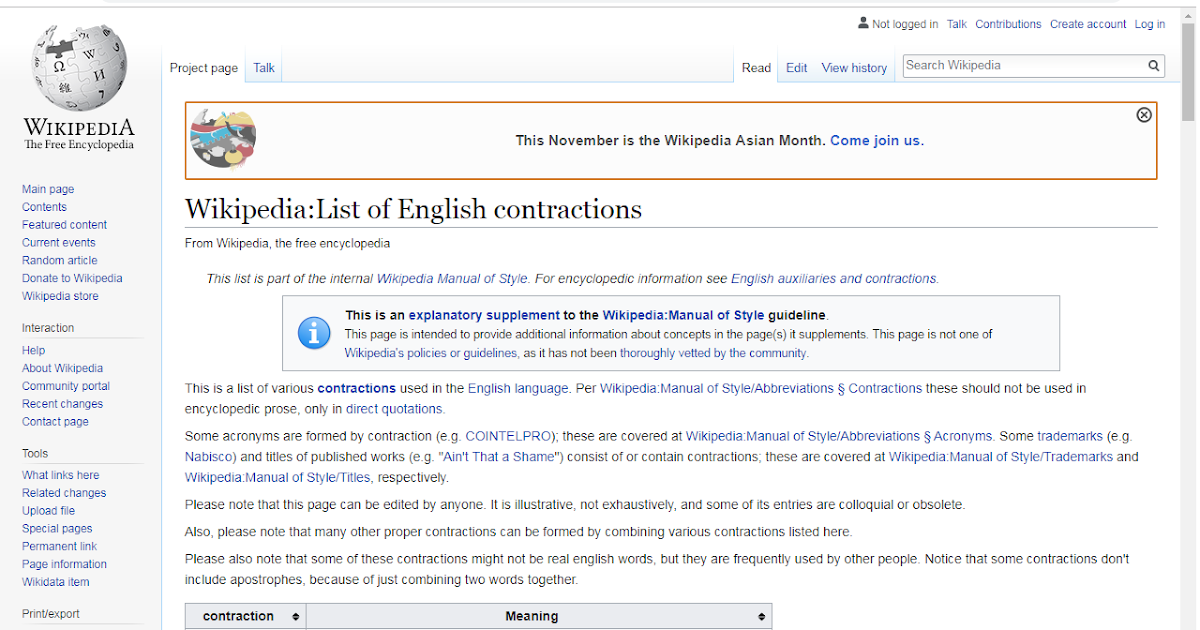Open Help in sidebar

(33, 351)
